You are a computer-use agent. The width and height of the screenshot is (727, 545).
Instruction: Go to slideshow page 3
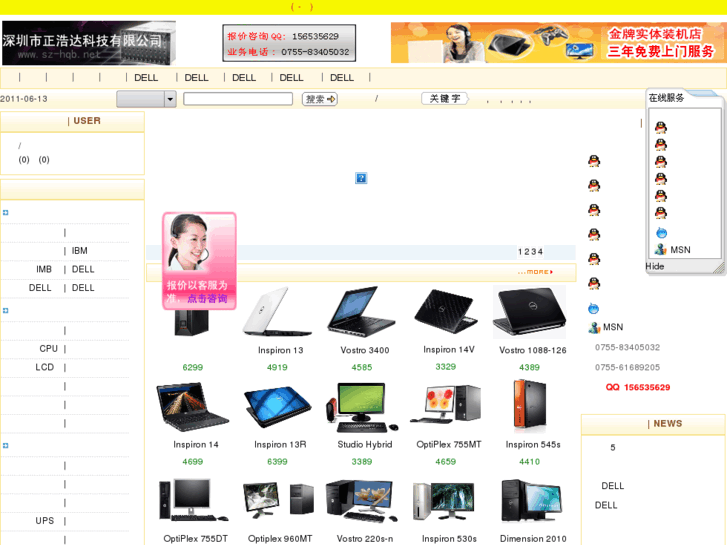tap(533, 252)
